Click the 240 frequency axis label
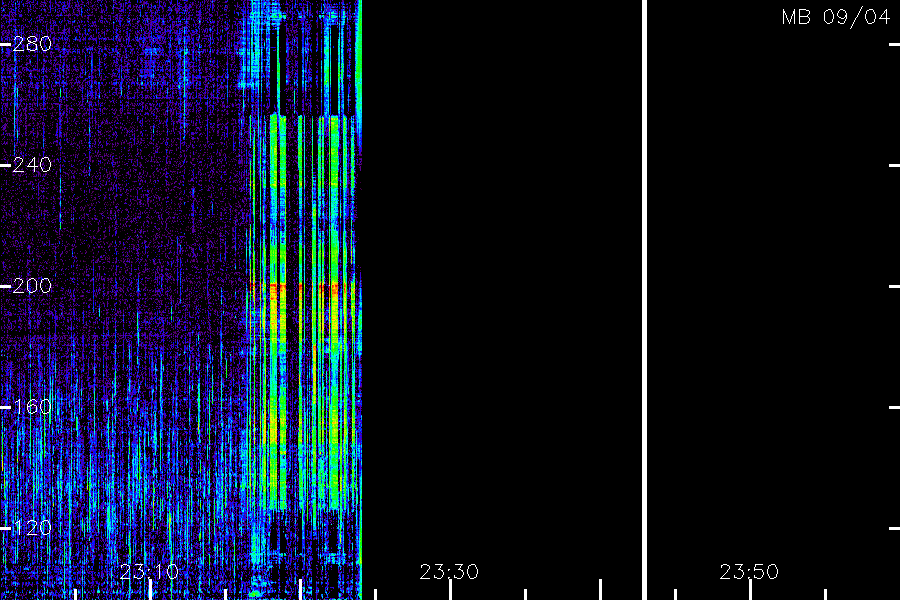Screen dimensions: 900x600 click(x=32, y=165)
